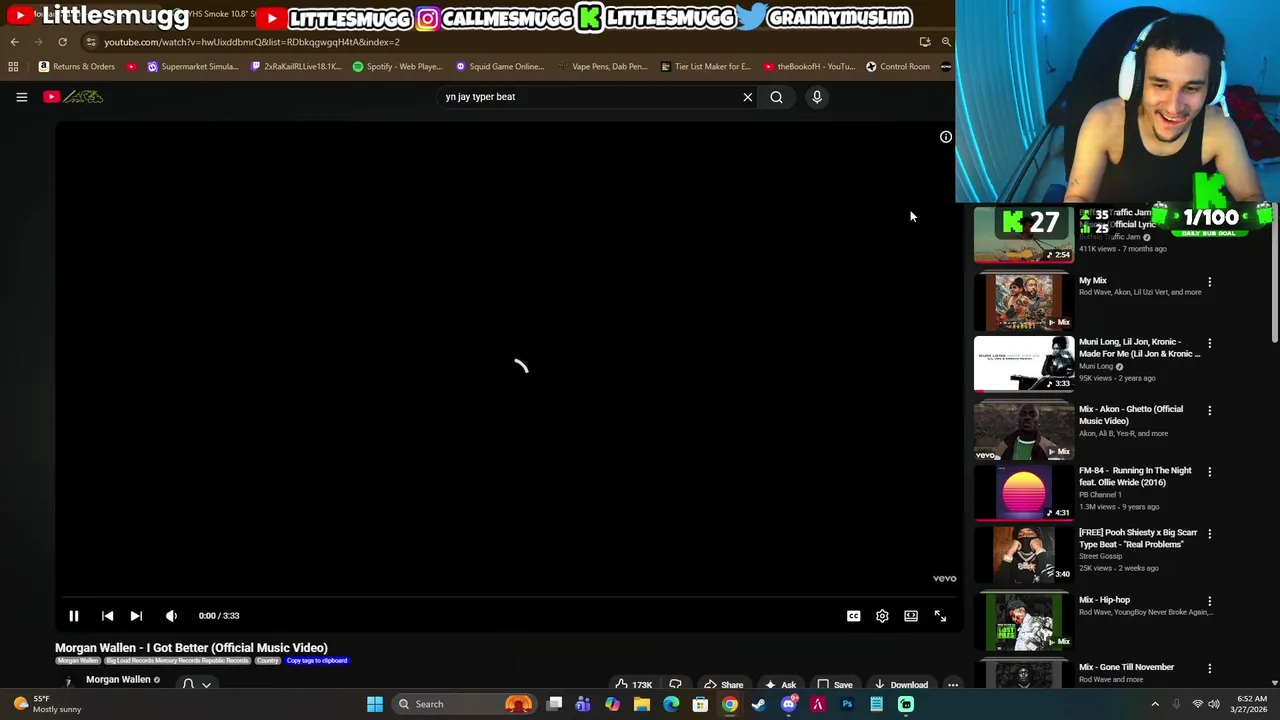This screenshot has height=720, width=1280.
Task: Open Spotify - Web Player bookmark
Action: coord(397,67)
